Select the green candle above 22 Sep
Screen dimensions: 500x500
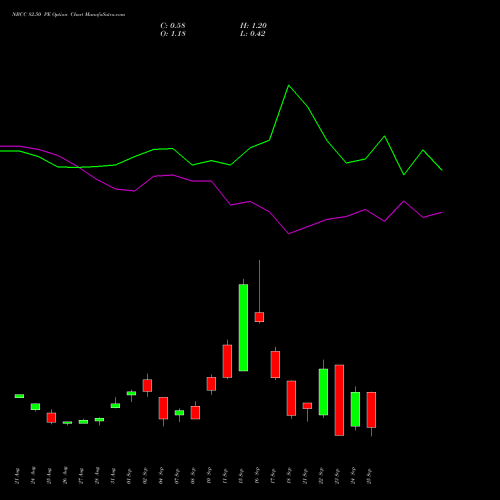pyautogui.click(x=323, y=392)
